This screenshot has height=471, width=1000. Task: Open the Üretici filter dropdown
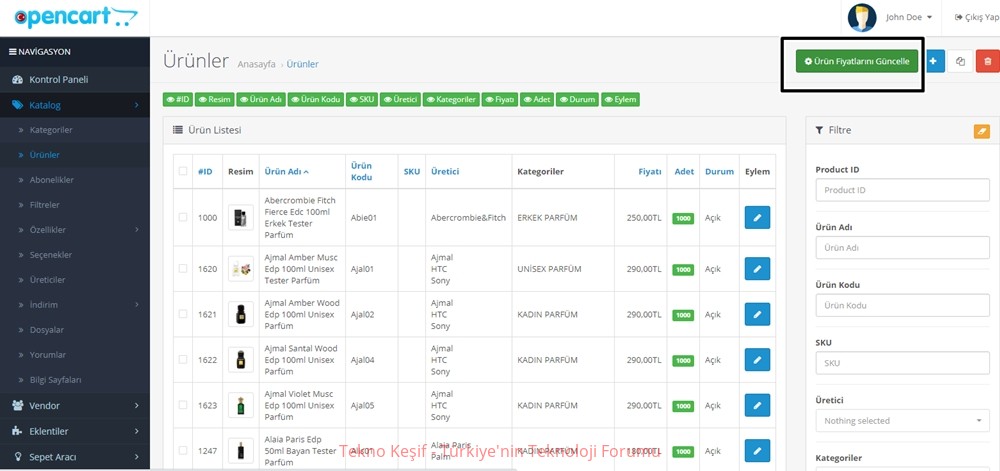[902, 421]
